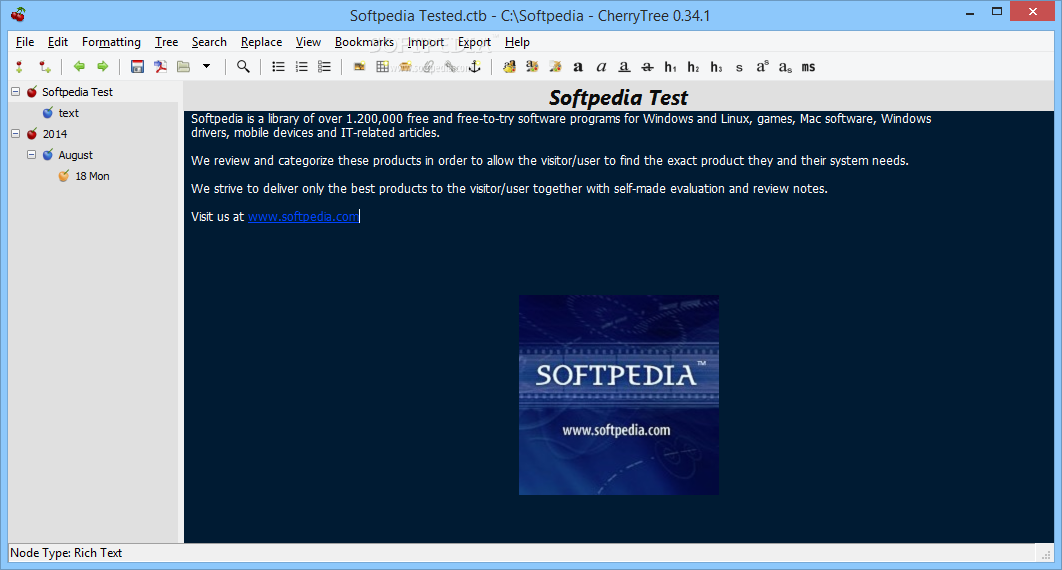Open the Search menu
The width and height of the screenshot is (1062, 570).
(209, 42)
